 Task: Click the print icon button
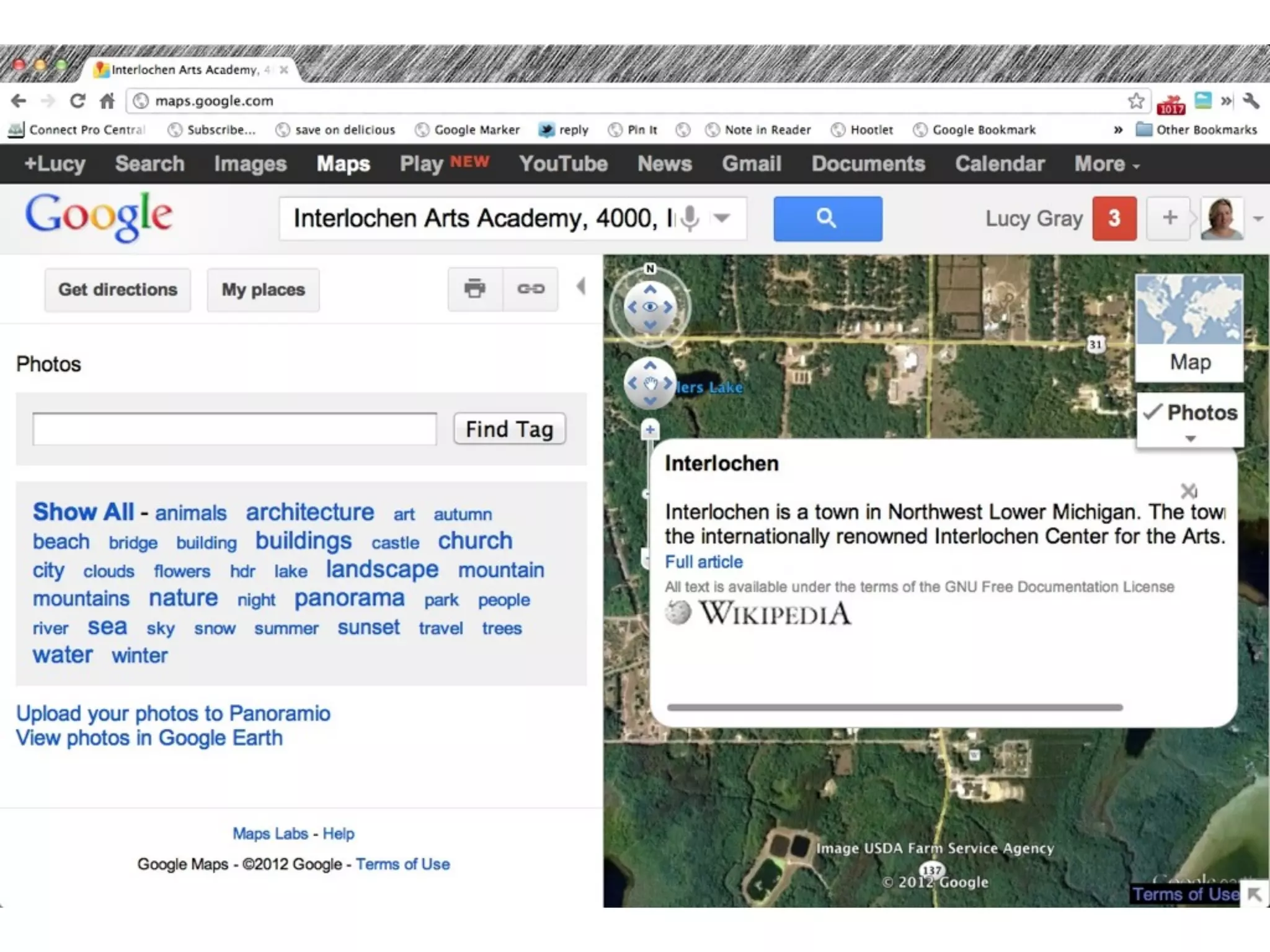474,289
